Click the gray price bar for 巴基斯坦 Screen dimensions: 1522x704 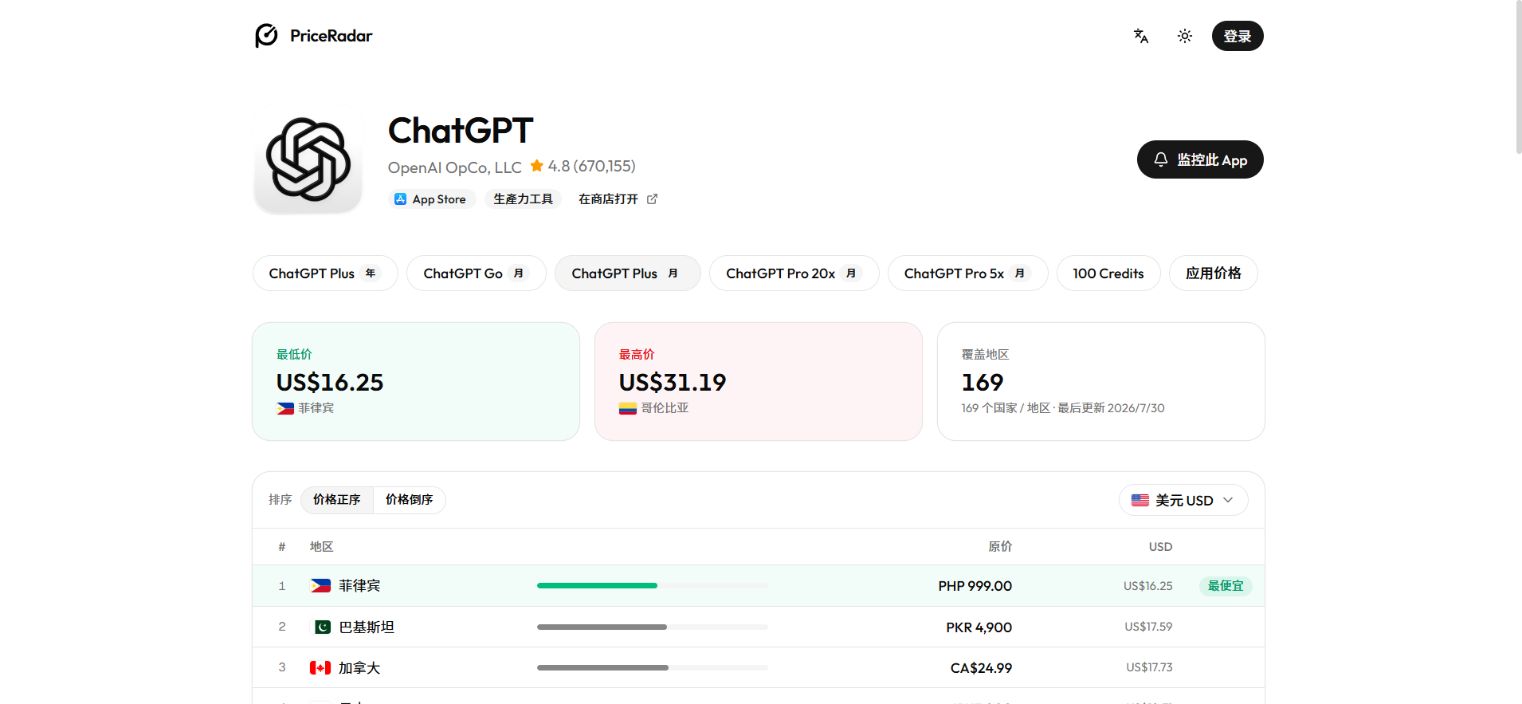point(602,627)
